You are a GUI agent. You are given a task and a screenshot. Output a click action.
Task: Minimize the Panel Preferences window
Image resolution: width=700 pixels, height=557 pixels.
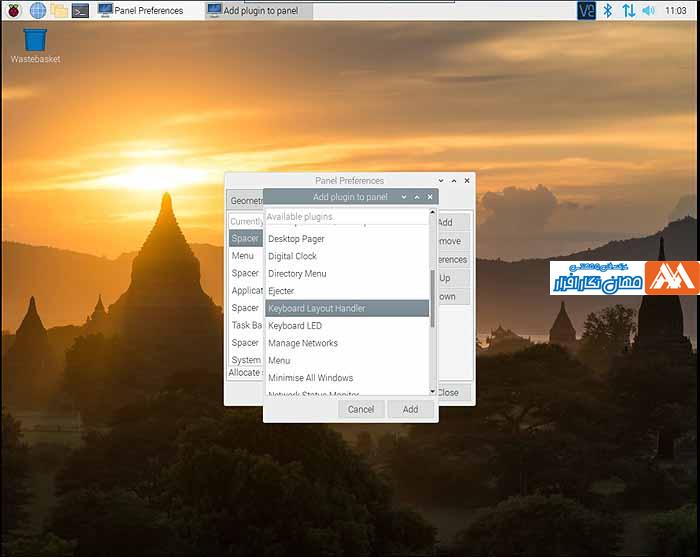441,181
